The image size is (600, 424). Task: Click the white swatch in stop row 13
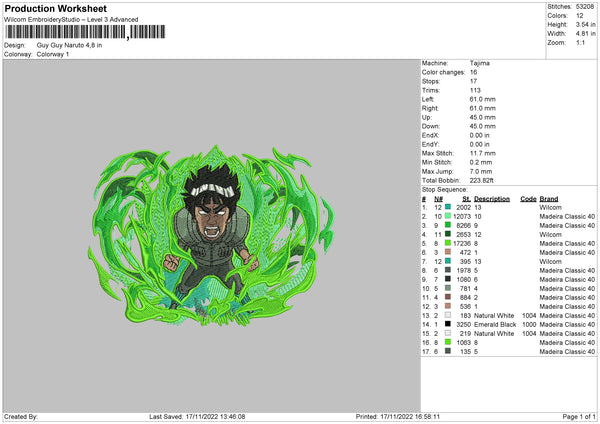tap(448, 315)
